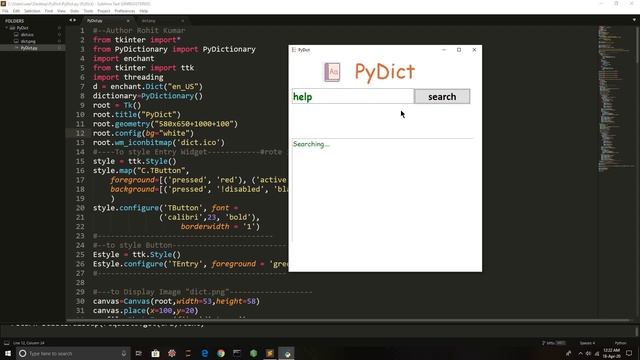Screen dimensions: 640x360
Task: Minimize the PyDict window
Action: pos(444,50)
